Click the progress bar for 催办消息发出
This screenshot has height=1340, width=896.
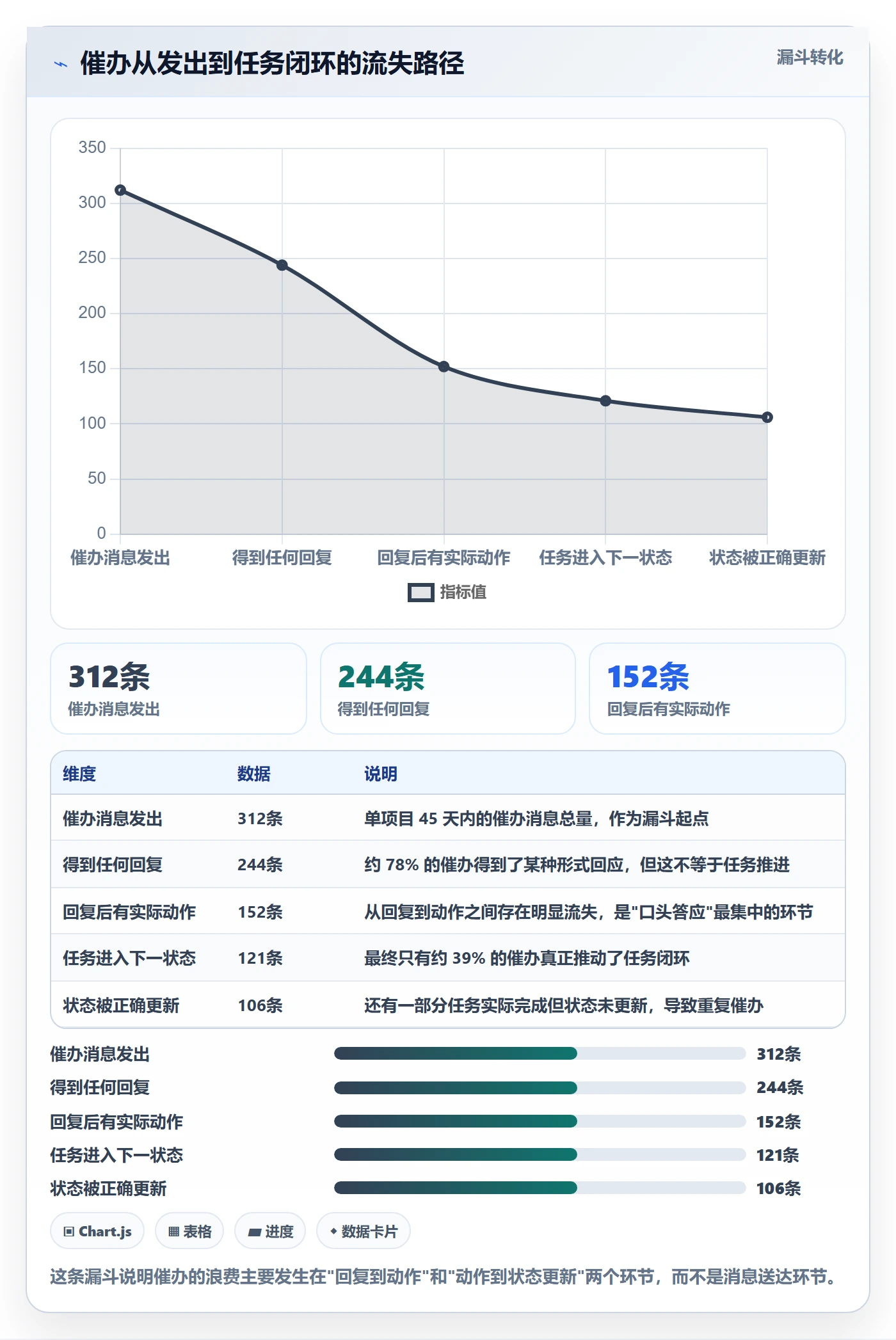[540, 1053]
